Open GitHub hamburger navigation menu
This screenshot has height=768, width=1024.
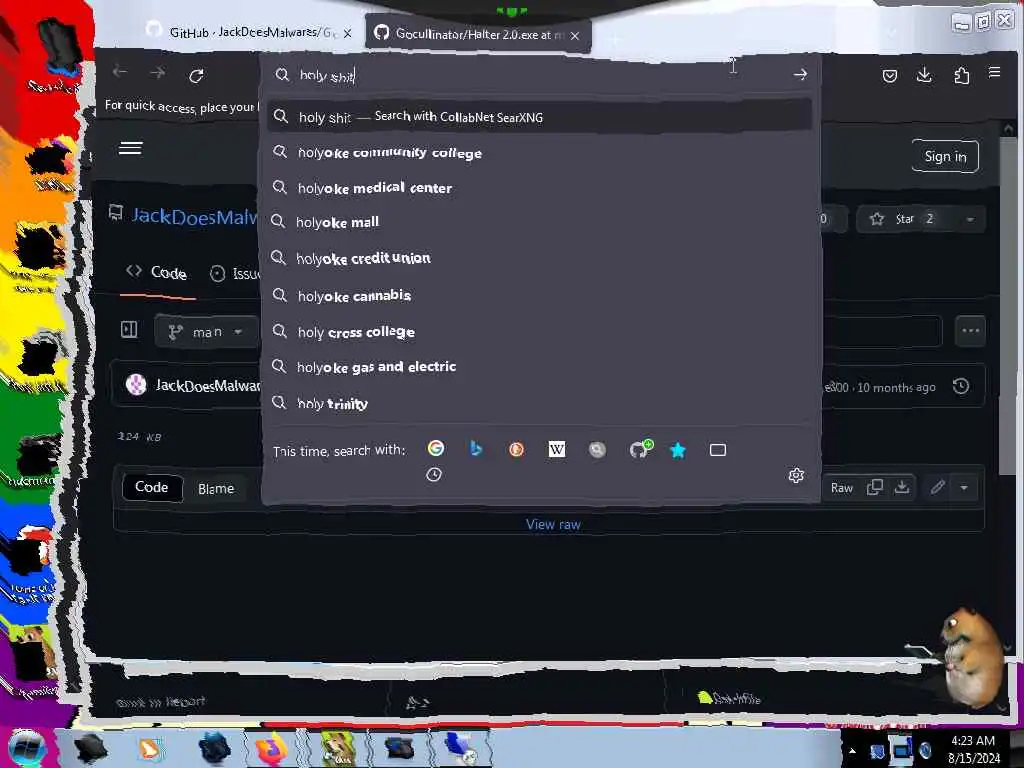pyautogui.click(x=130, y=148)
